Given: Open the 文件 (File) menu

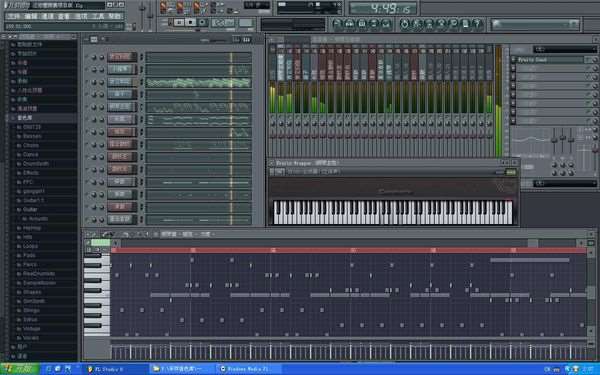Looking at the screenshot, I should point(13,16).
